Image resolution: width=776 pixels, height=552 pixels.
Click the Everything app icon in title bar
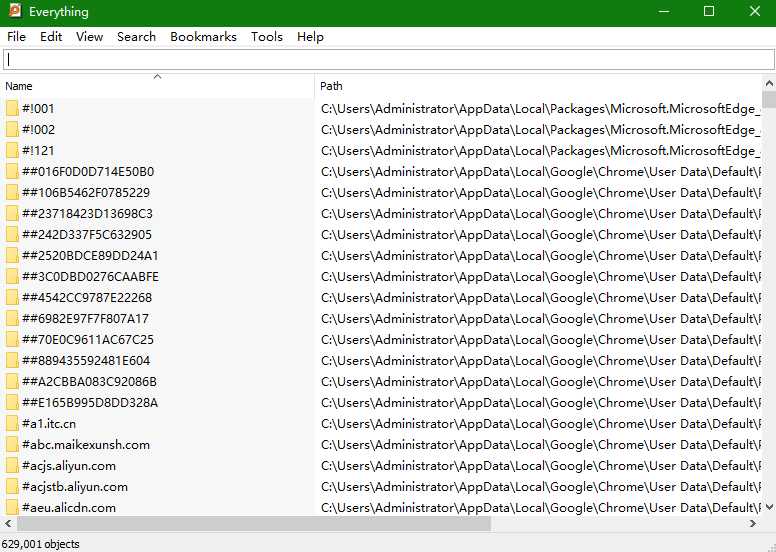(x=15, y=11)
